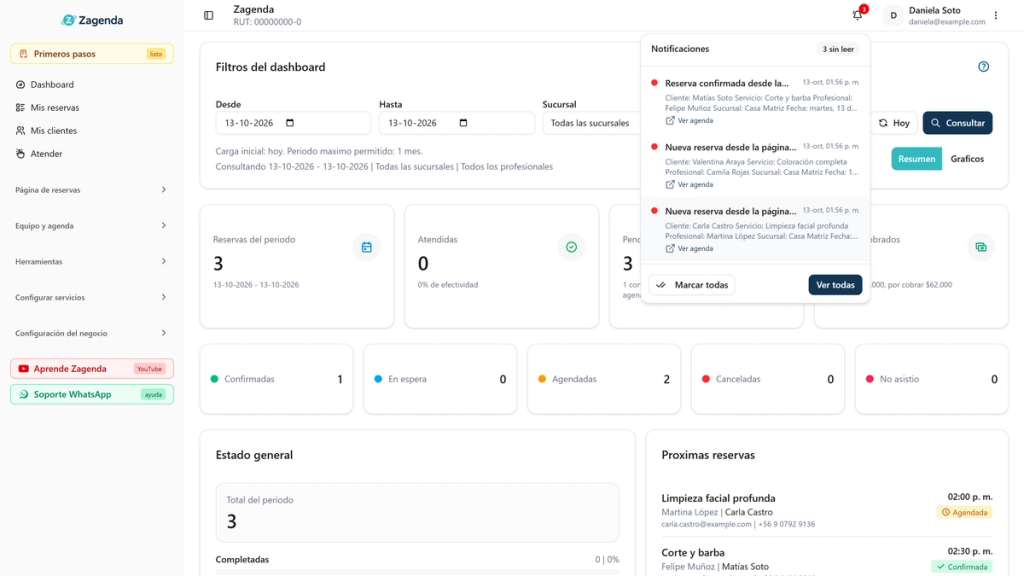
Task: Click Ver todas notifications button
Action: click(x=835, y=285)
